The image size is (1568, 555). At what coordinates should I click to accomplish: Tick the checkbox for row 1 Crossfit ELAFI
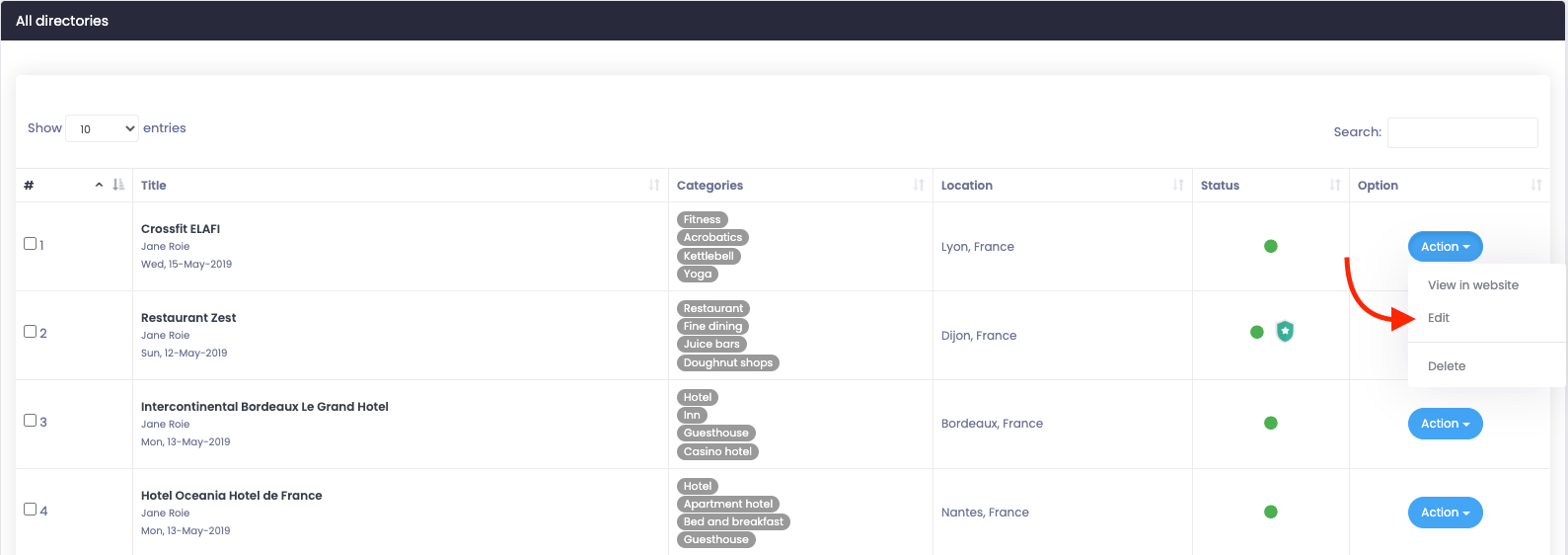pos(30,243)
